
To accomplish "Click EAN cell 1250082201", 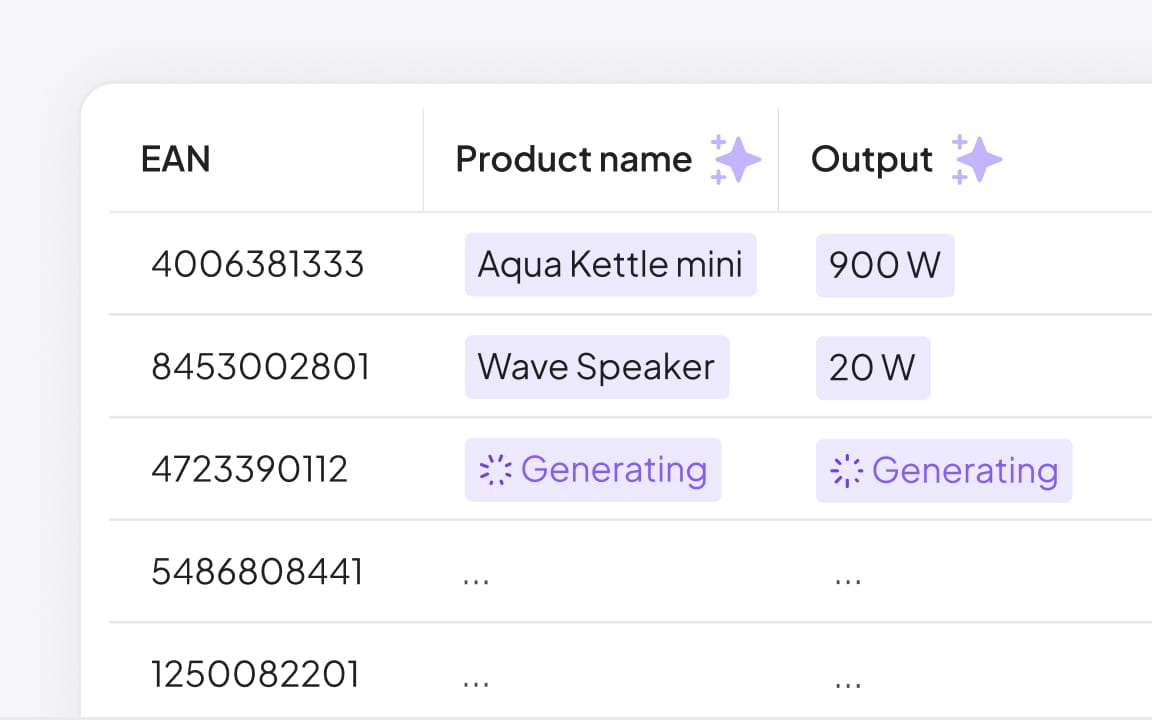I will point(255,675).
